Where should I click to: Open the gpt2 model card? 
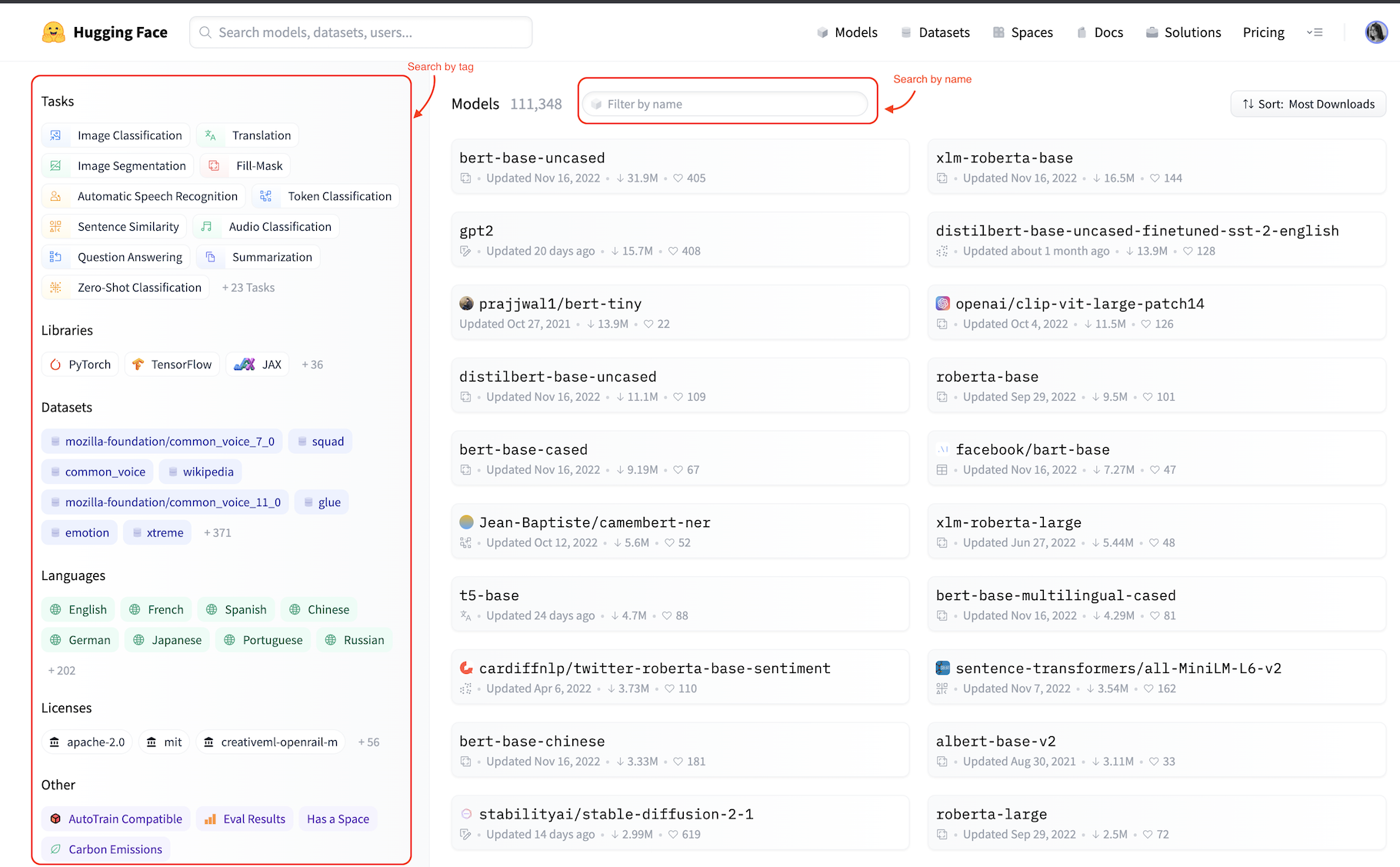680,239
